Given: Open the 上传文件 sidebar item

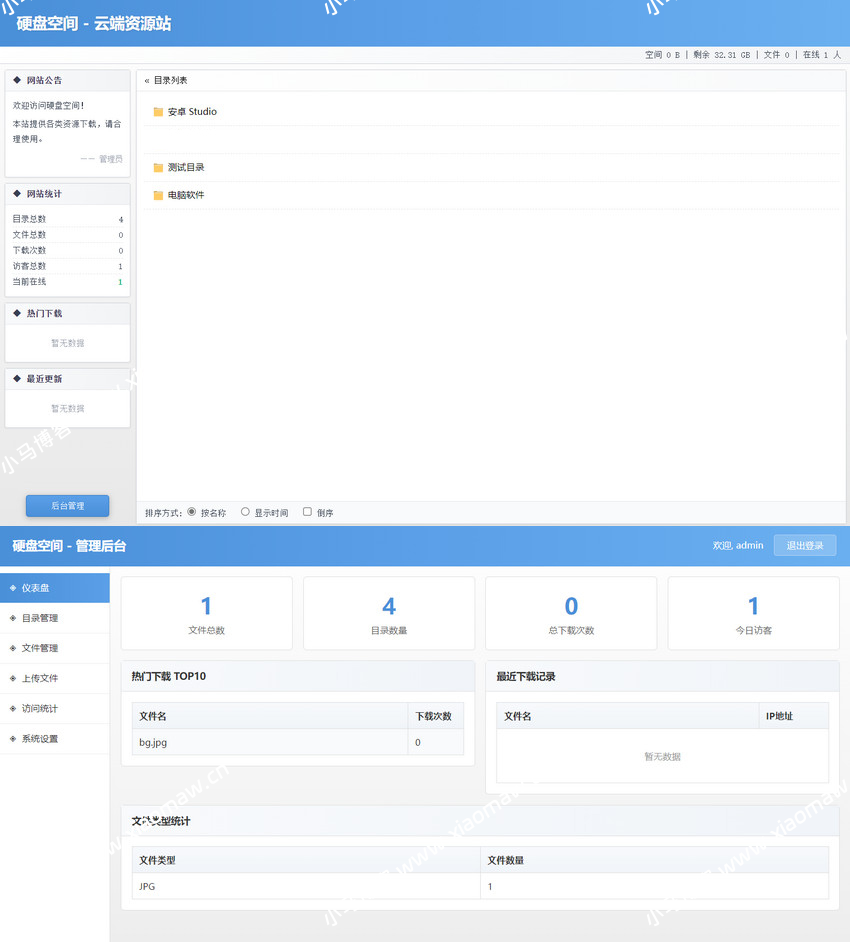Looking at the screenshot, I should point(40,678).
